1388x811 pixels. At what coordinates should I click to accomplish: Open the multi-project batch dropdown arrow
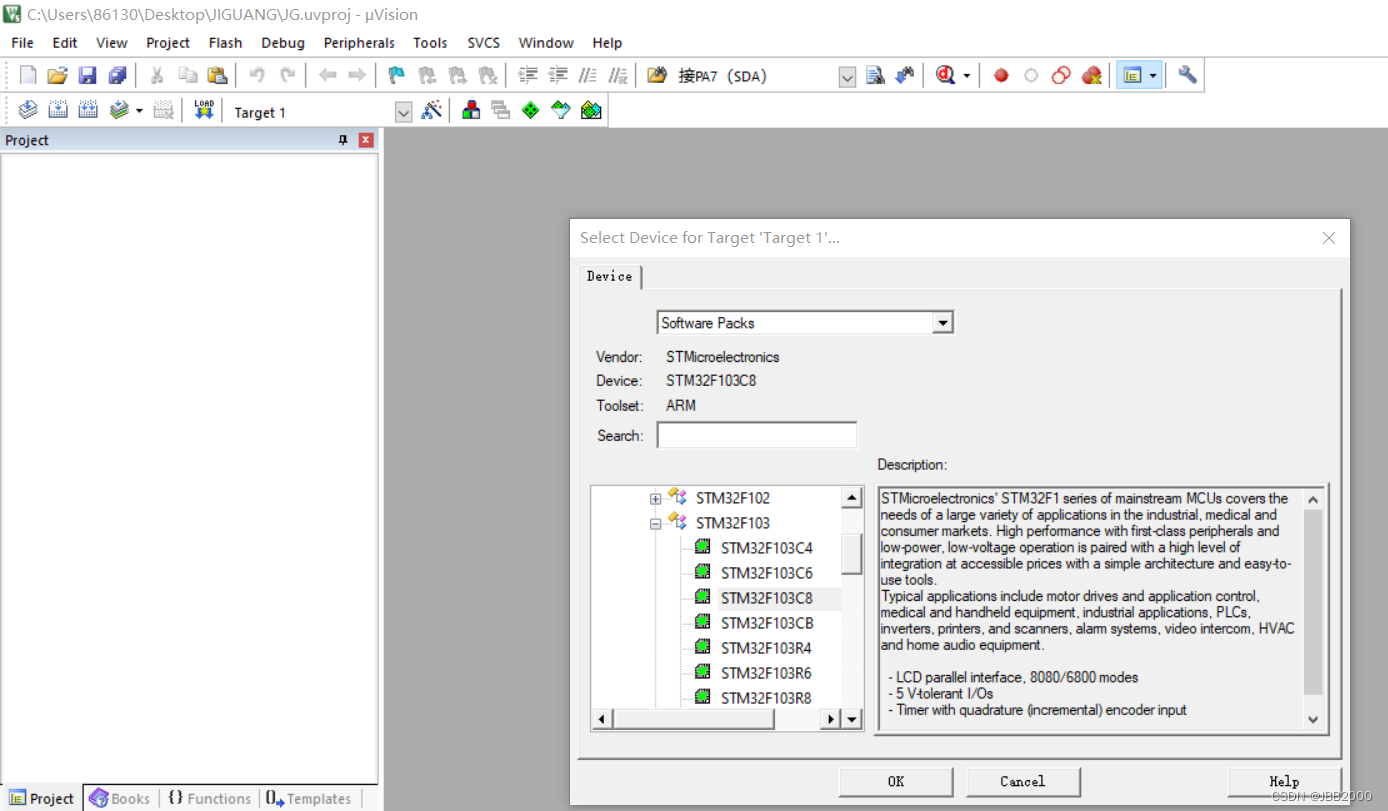139,111
